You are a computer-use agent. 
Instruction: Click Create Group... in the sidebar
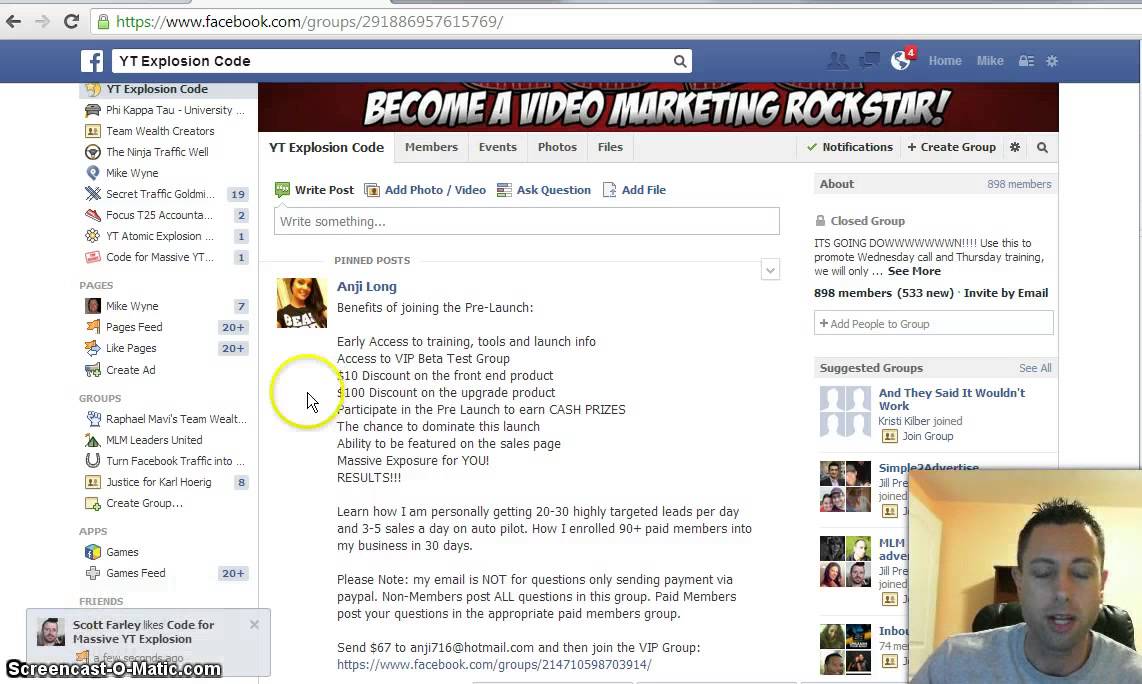click(144, 503)
